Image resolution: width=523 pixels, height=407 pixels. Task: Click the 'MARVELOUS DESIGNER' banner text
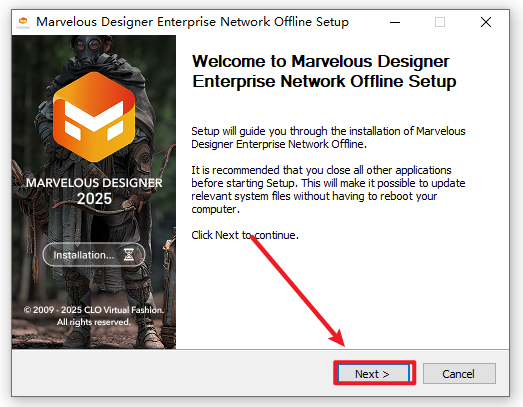[x=94, y=182]
